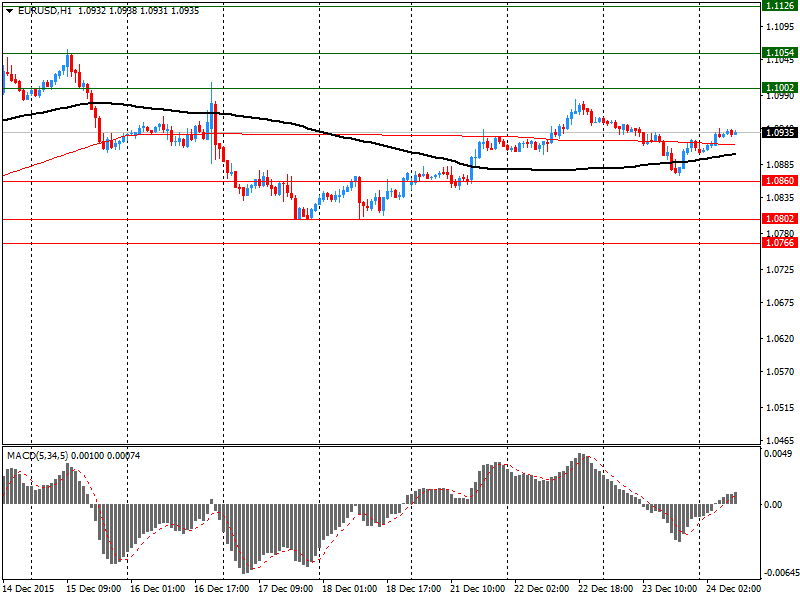The height and width of the screenshot is (600, 800).
Task: Click the 18 Dec 01:00 time label
Action: [x=350, y=589]
